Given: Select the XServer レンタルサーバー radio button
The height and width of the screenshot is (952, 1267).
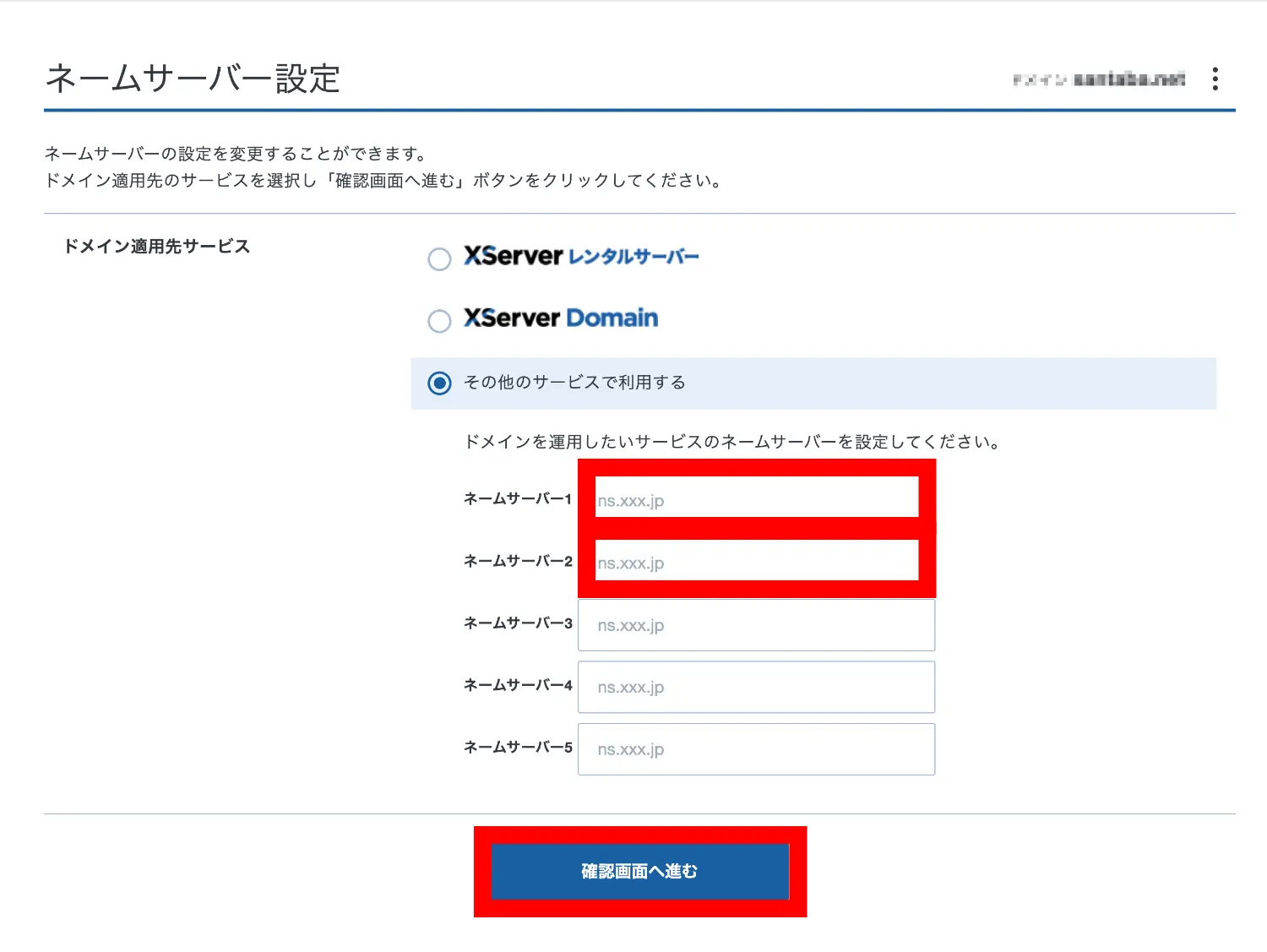Looking at the screenshot, I should [x=439, y=259].
